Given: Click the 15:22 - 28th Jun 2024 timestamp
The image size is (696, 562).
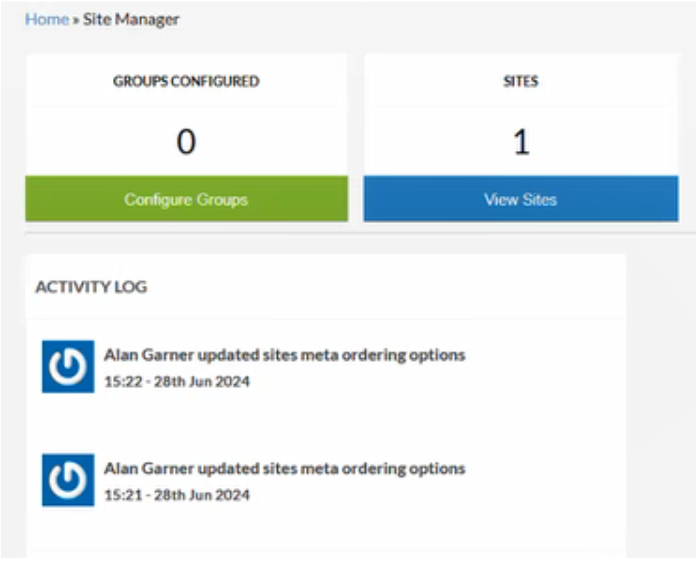Looking at the screenshot, I should (176, 381).
